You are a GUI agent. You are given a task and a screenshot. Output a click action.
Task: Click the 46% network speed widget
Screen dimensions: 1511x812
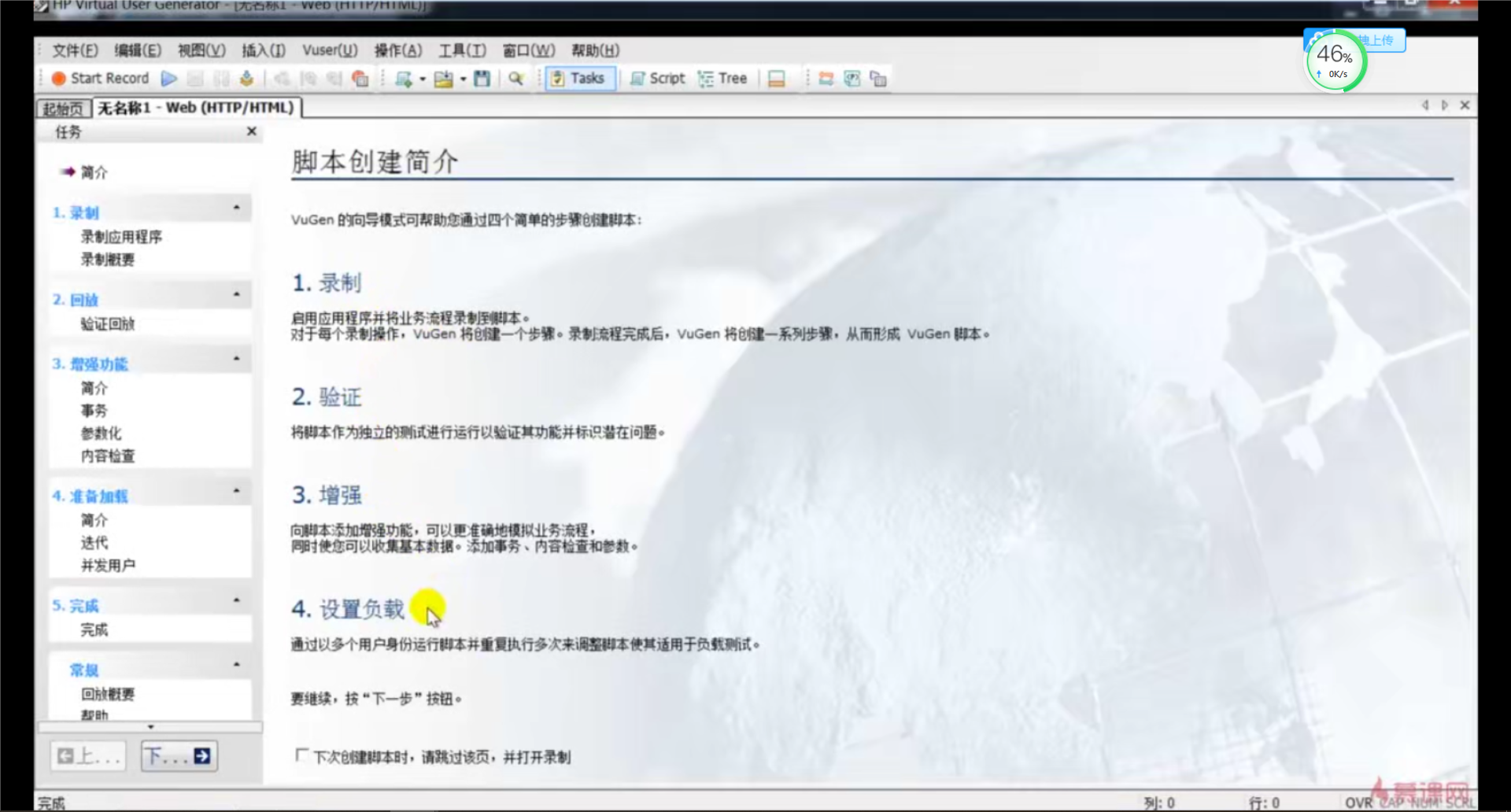(x=1336, y=61)
